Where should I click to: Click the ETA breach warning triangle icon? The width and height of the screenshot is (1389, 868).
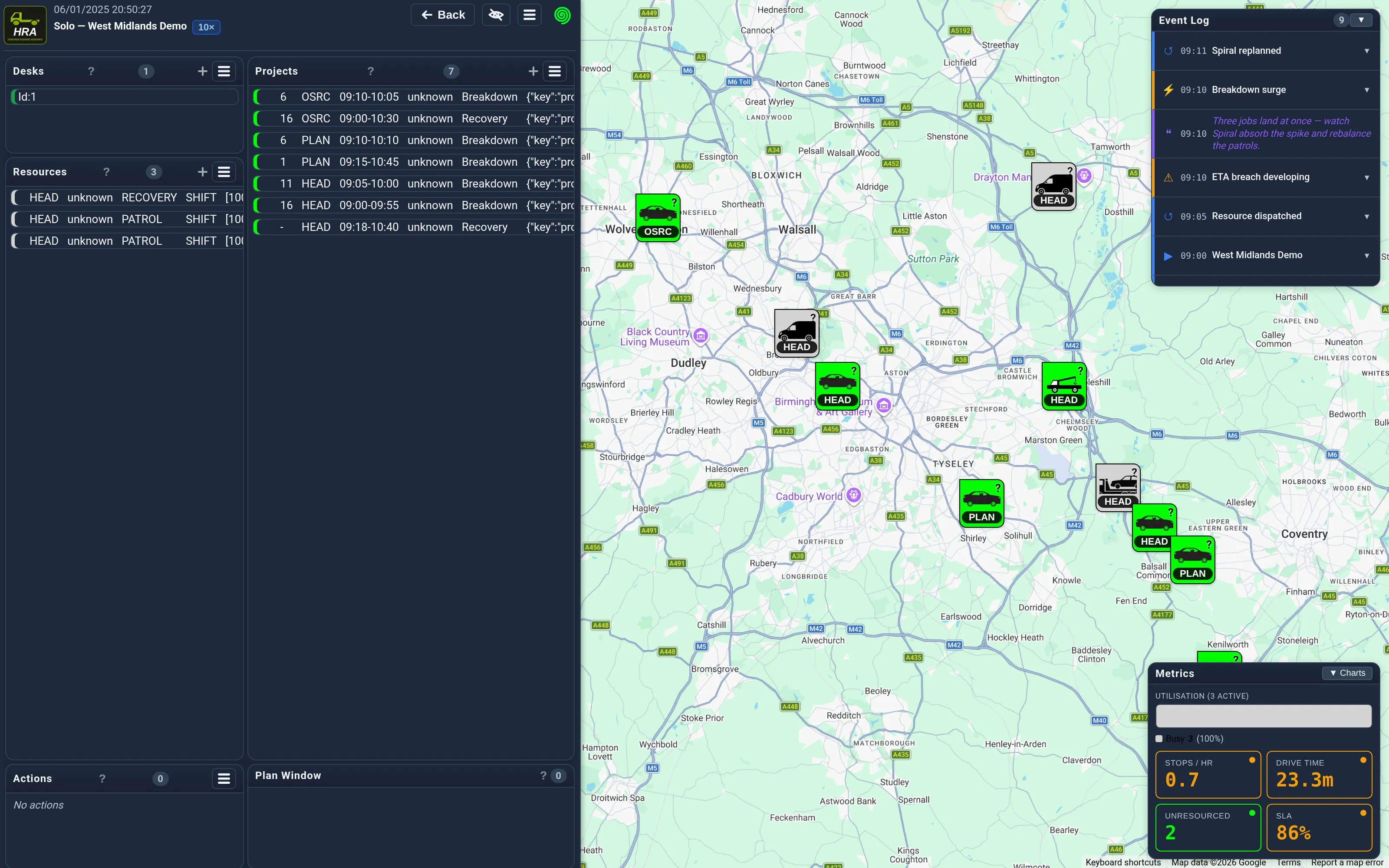1168,178
